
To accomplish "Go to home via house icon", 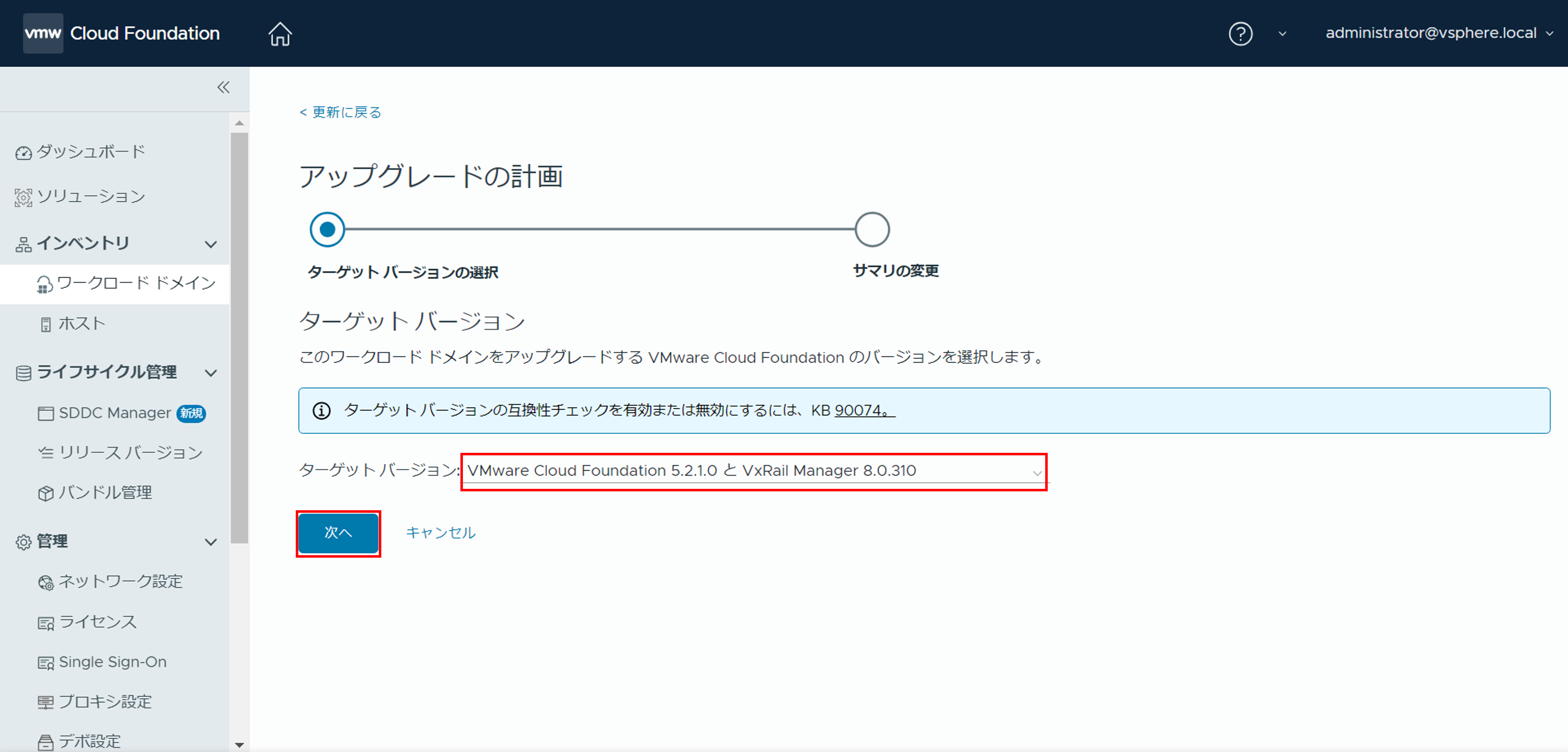I will point(280,34).
